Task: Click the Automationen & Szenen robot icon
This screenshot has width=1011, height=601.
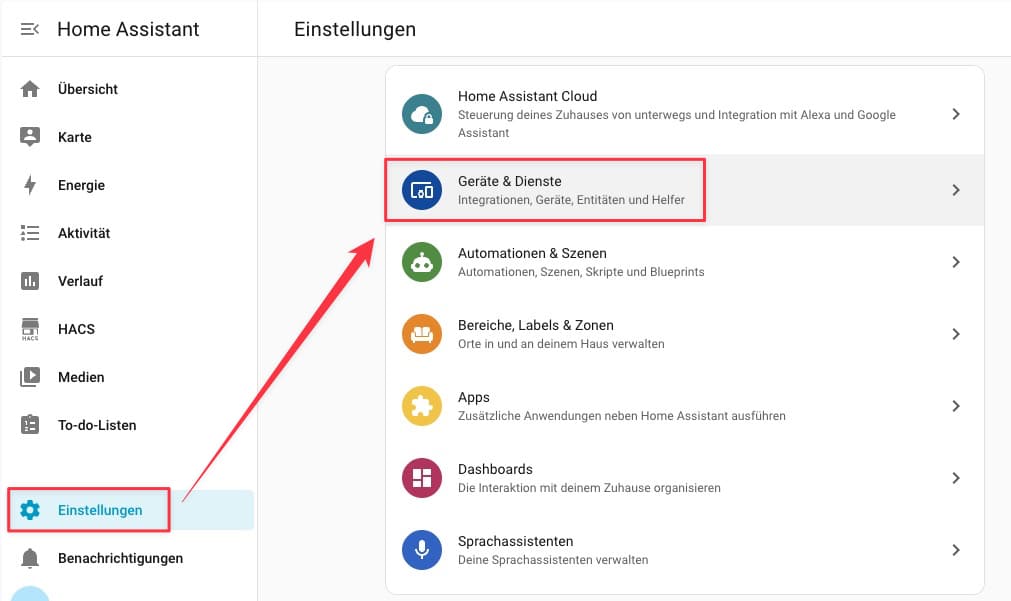Action: click(422, 262)
